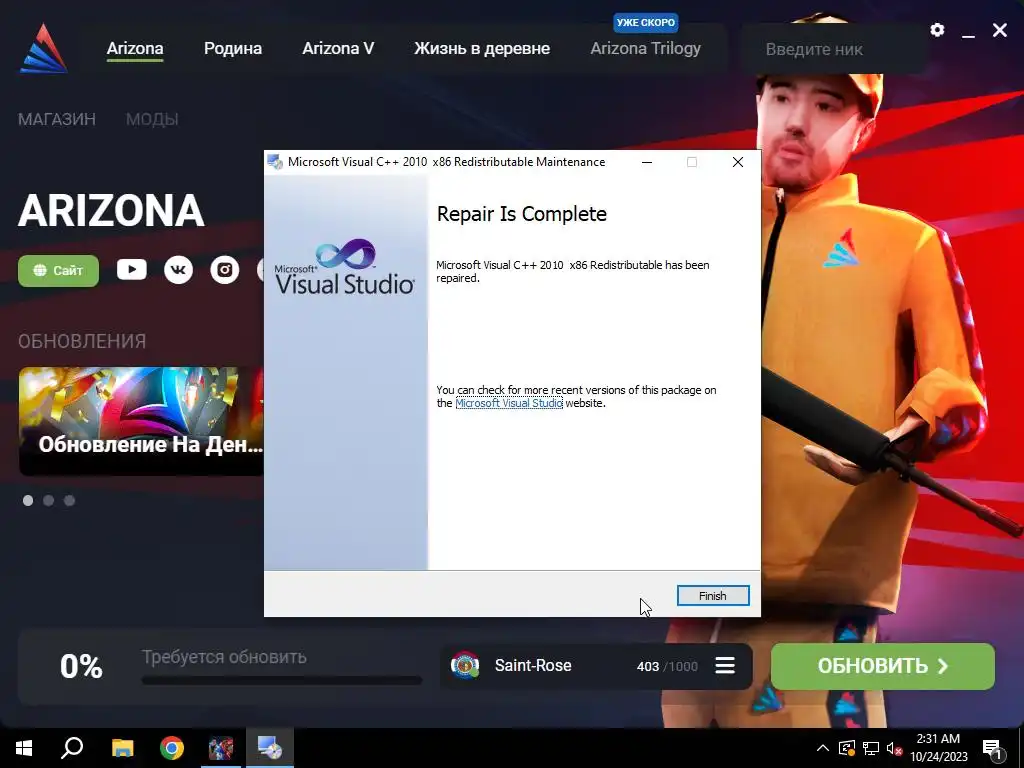Click the taskbar clock showing 2:31 AM

click(x=938, y=748)
